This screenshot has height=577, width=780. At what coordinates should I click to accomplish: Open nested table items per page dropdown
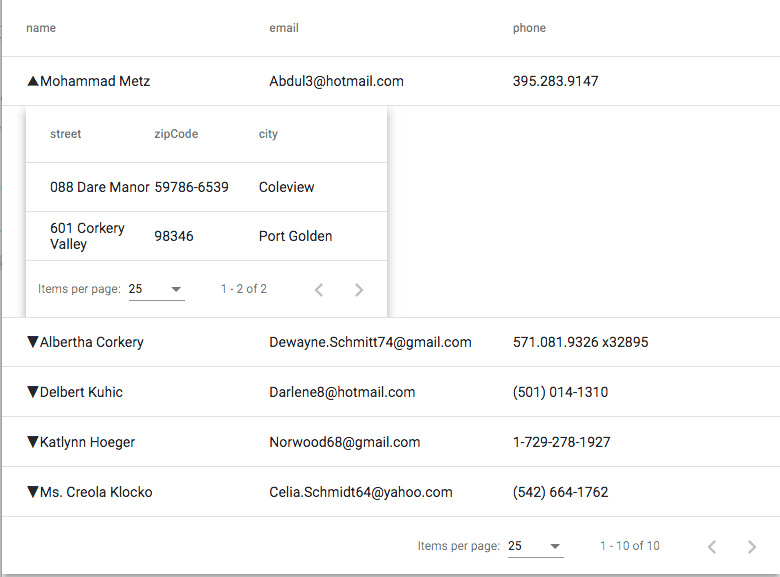pyautogui.click(x=156, y=290)
